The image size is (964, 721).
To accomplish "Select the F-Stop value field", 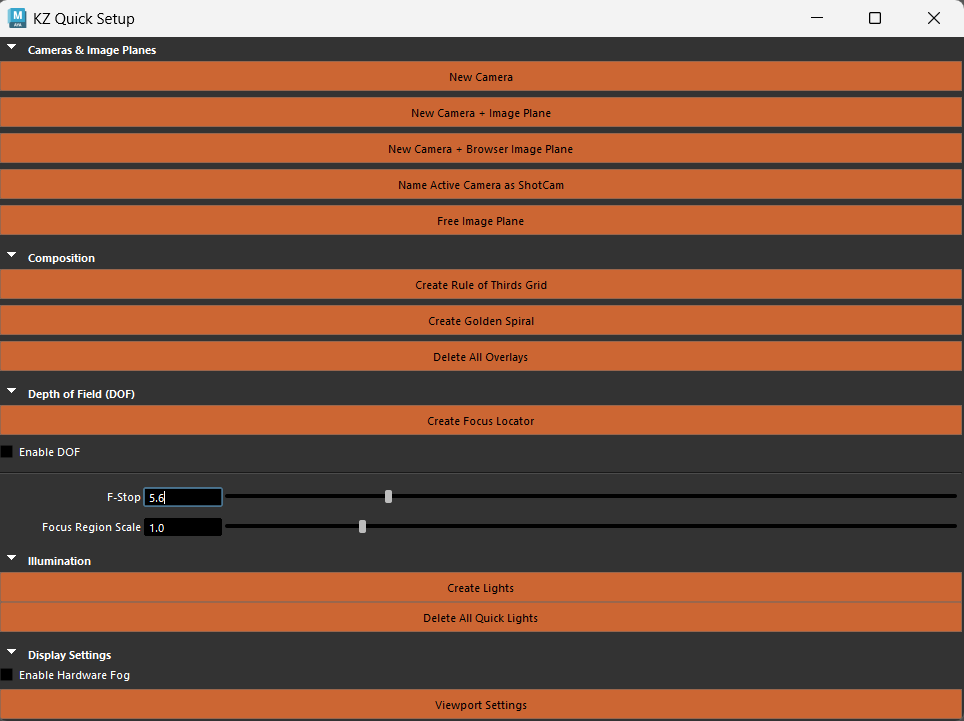I will pos(183,497).
